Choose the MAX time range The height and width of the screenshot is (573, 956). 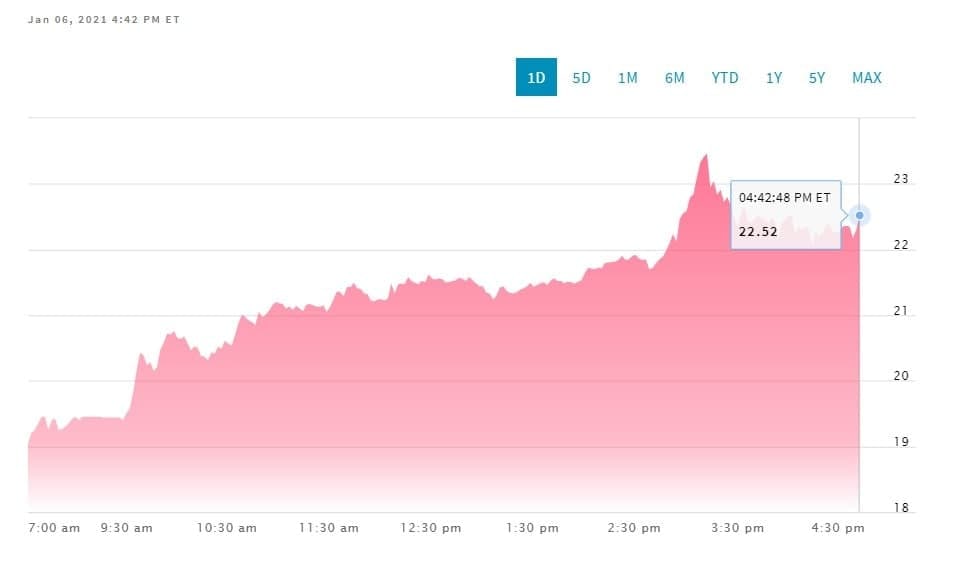866,77
